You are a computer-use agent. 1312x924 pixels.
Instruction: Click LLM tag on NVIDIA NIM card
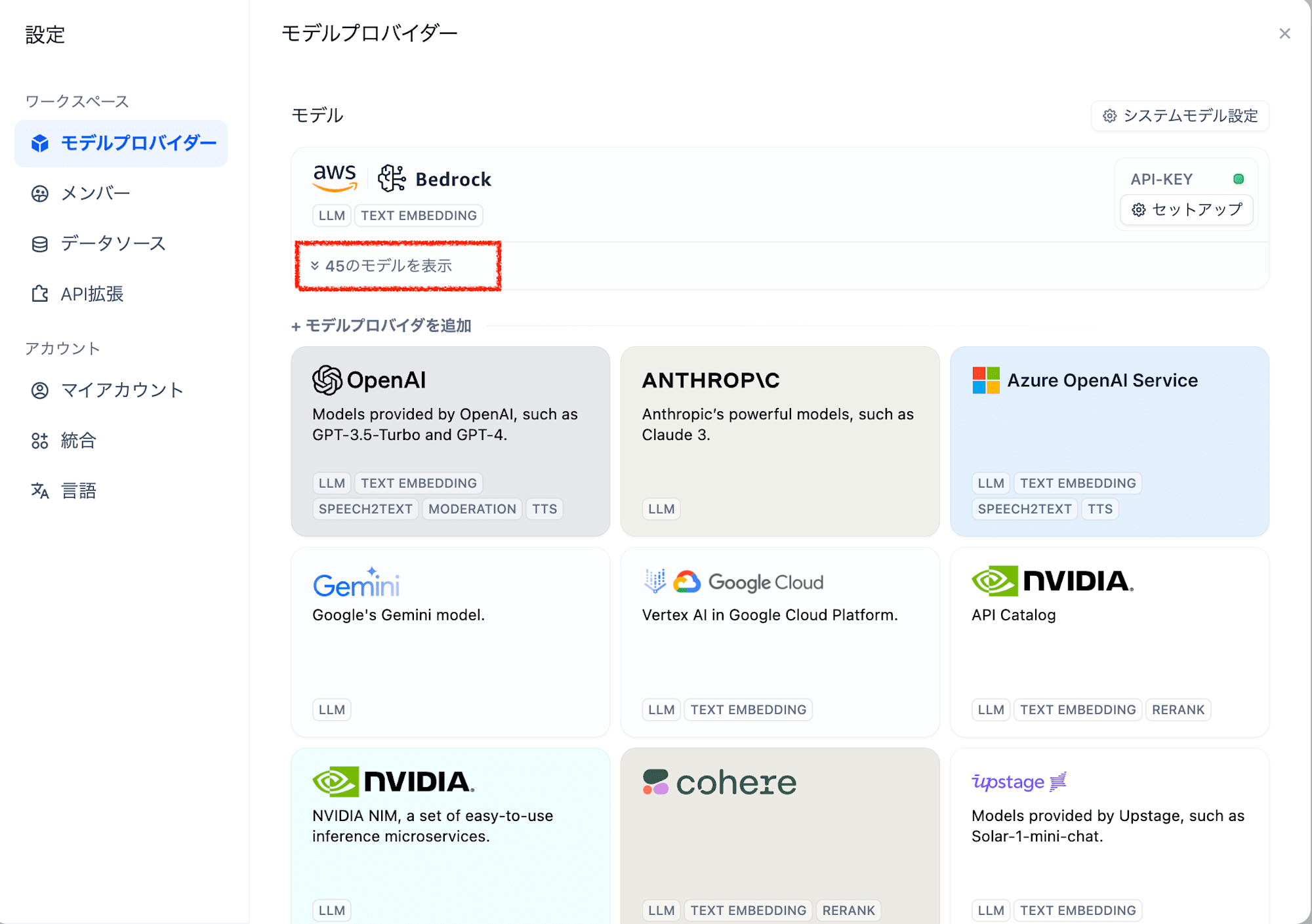(x=332, y=910)
